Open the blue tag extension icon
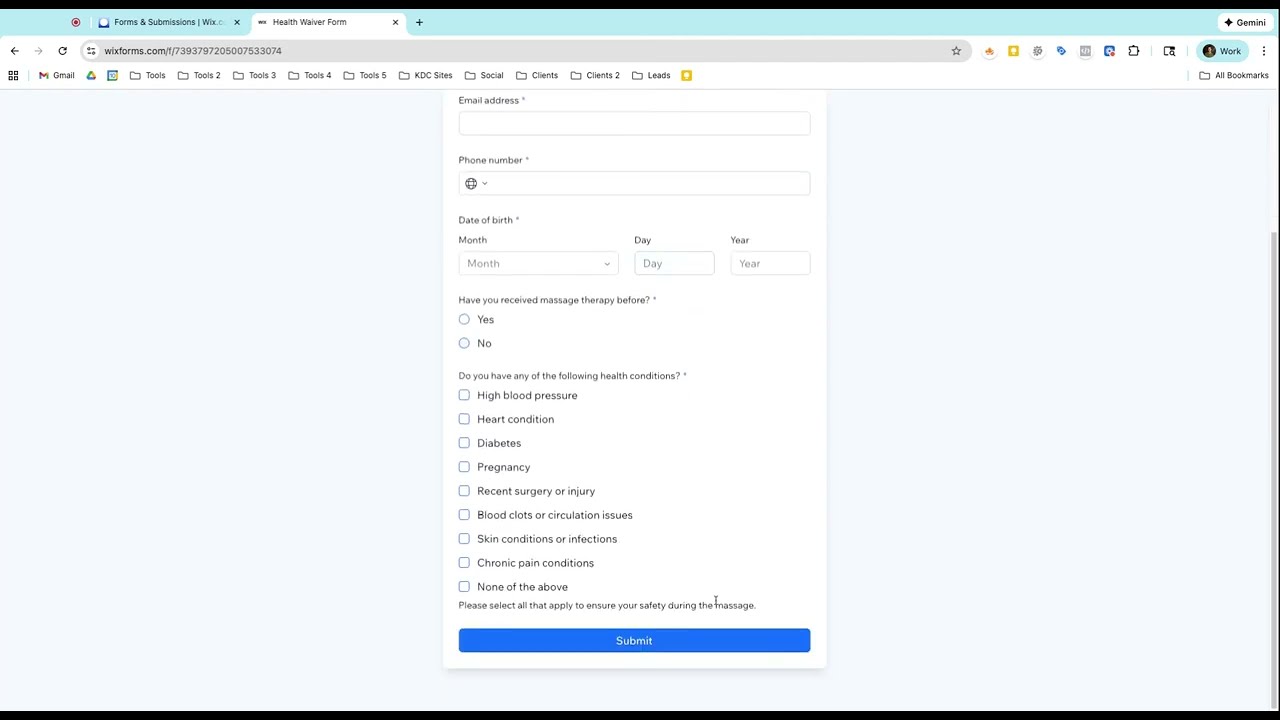The image size is (1280, 720). pyautogui.click(x=1061, y=51)
